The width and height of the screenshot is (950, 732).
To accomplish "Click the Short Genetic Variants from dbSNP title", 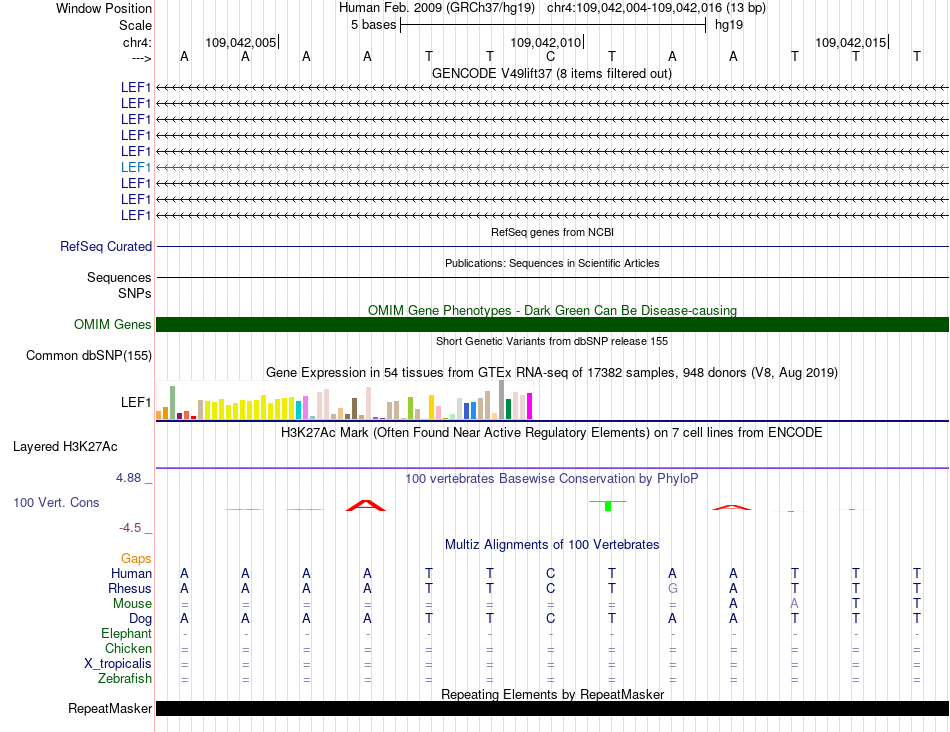I will (552, 341).
